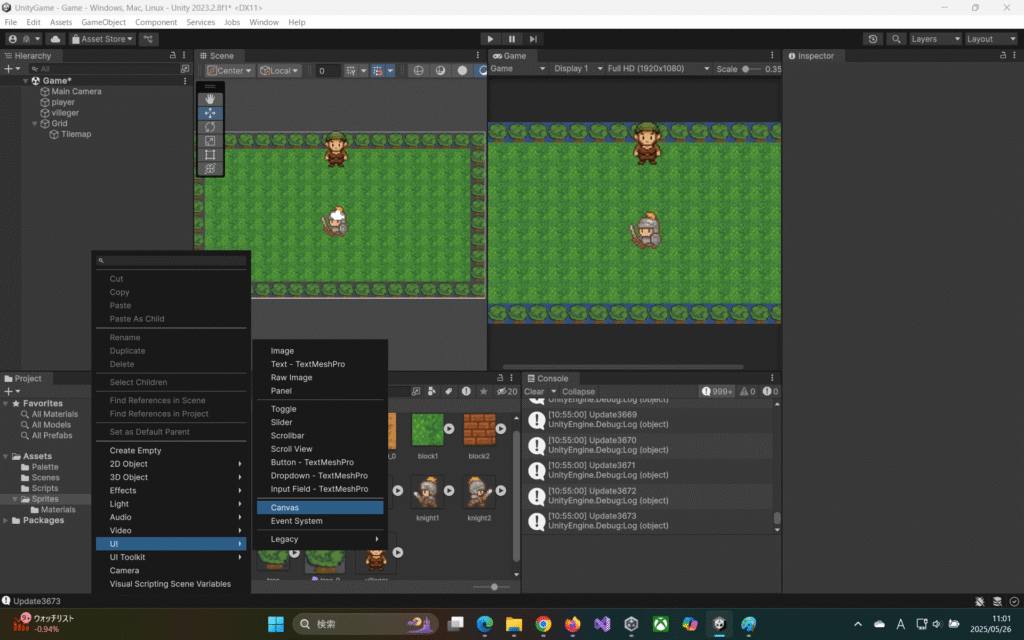Adjust the Project thumbnail size slider
The height and width of the screenshot is (640, 1024).
click(491, 587)
